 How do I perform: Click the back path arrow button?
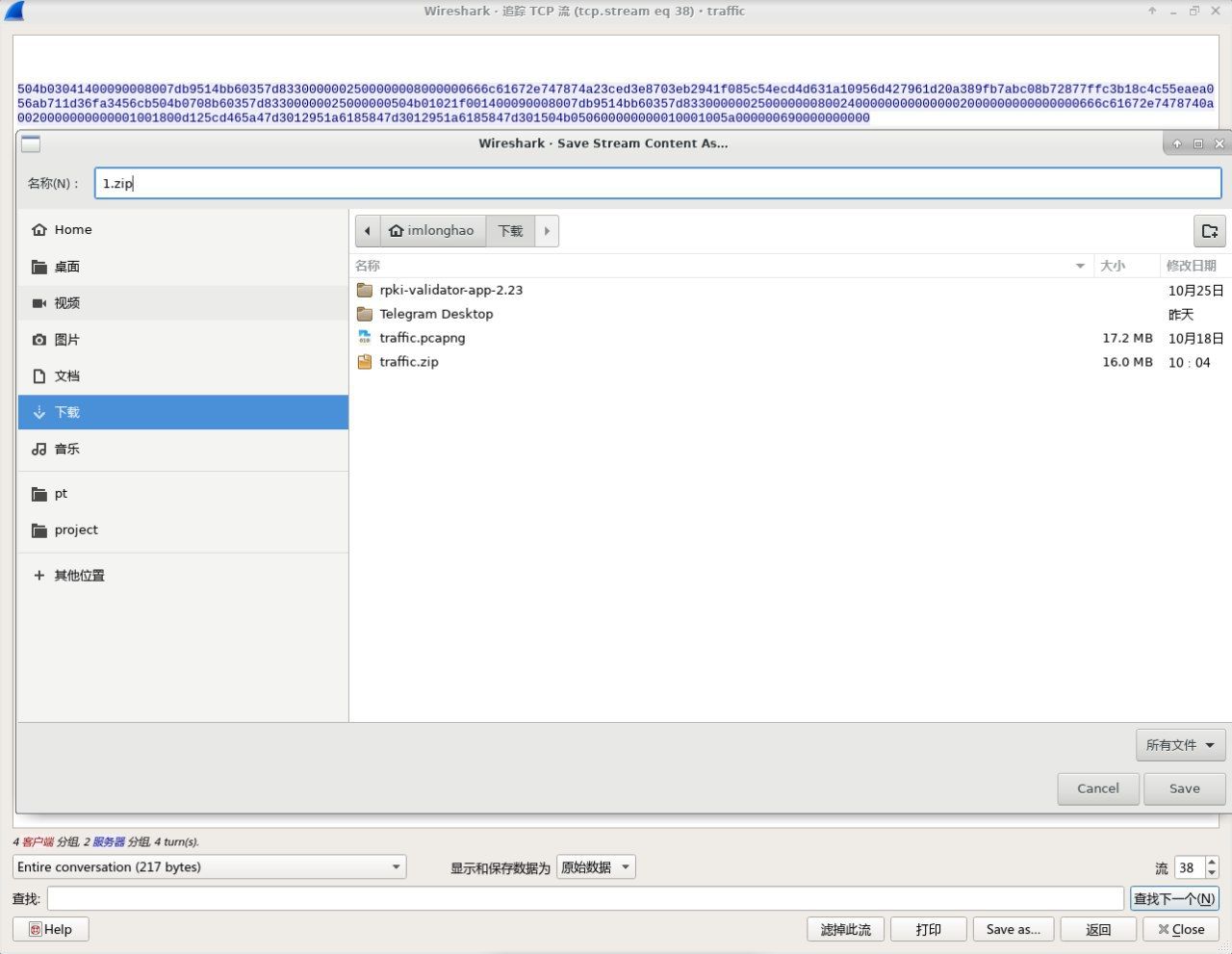click(x=367, y=231)
